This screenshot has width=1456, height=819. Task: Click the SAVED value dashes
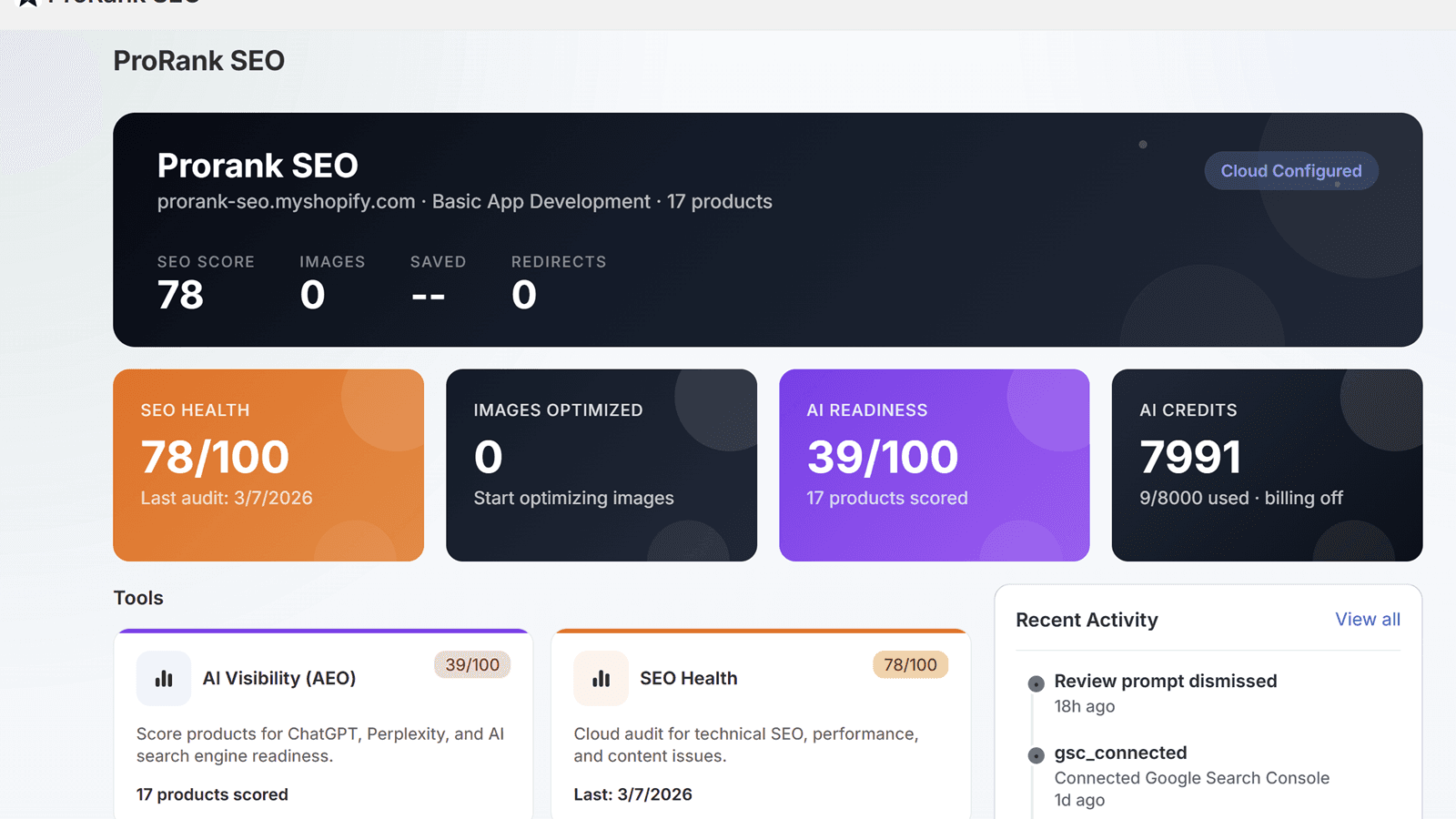tap(428, 296)
